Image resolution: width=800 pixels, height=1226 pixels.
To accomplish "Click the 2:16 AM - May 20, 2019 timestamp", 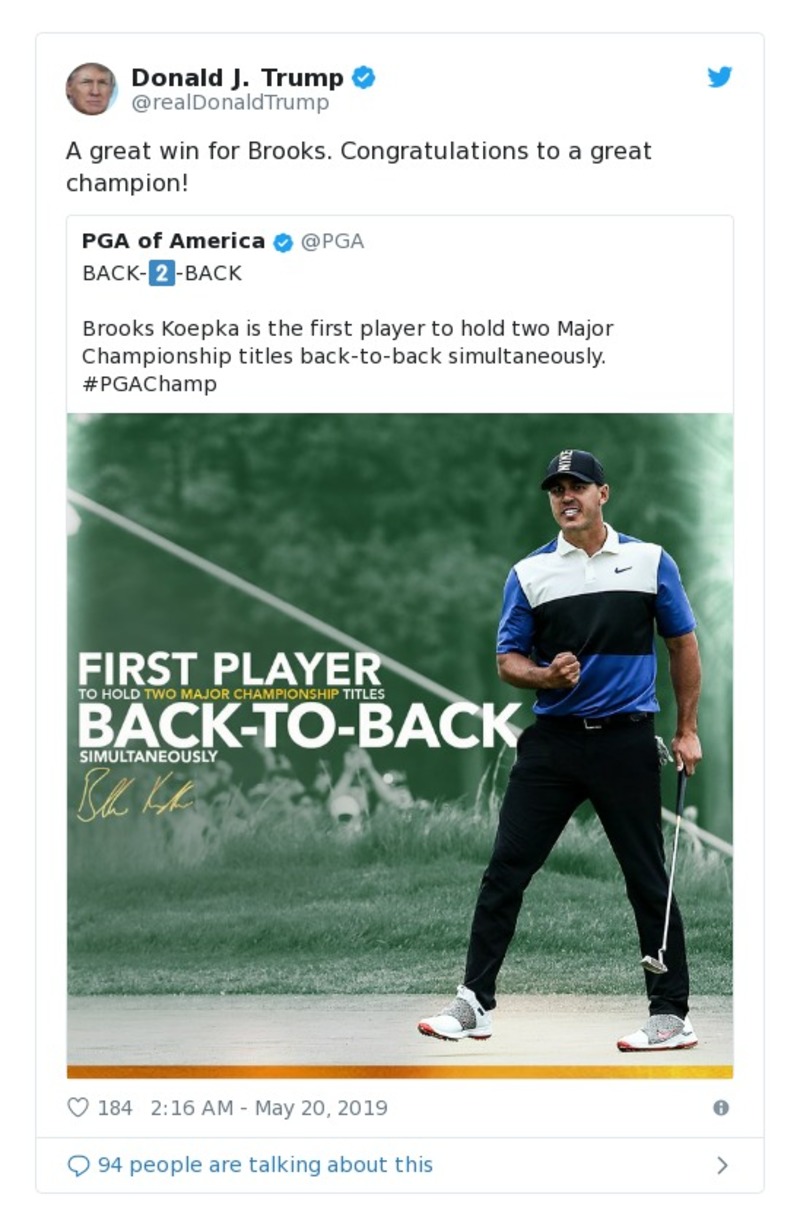I will [x=268, y=1108].
